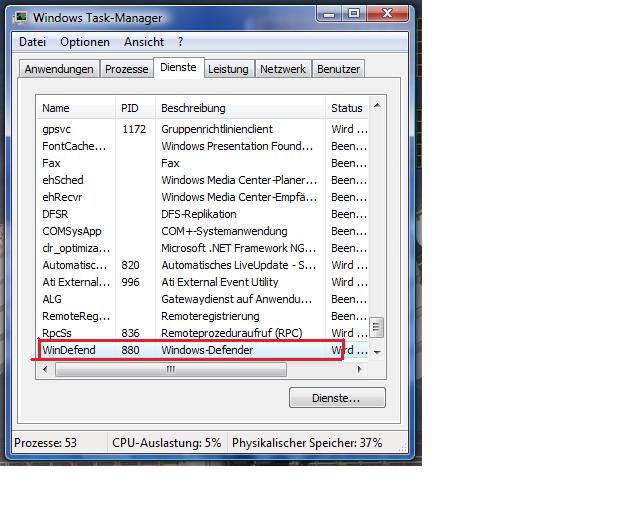Open the ? help menu

(181, 42)
